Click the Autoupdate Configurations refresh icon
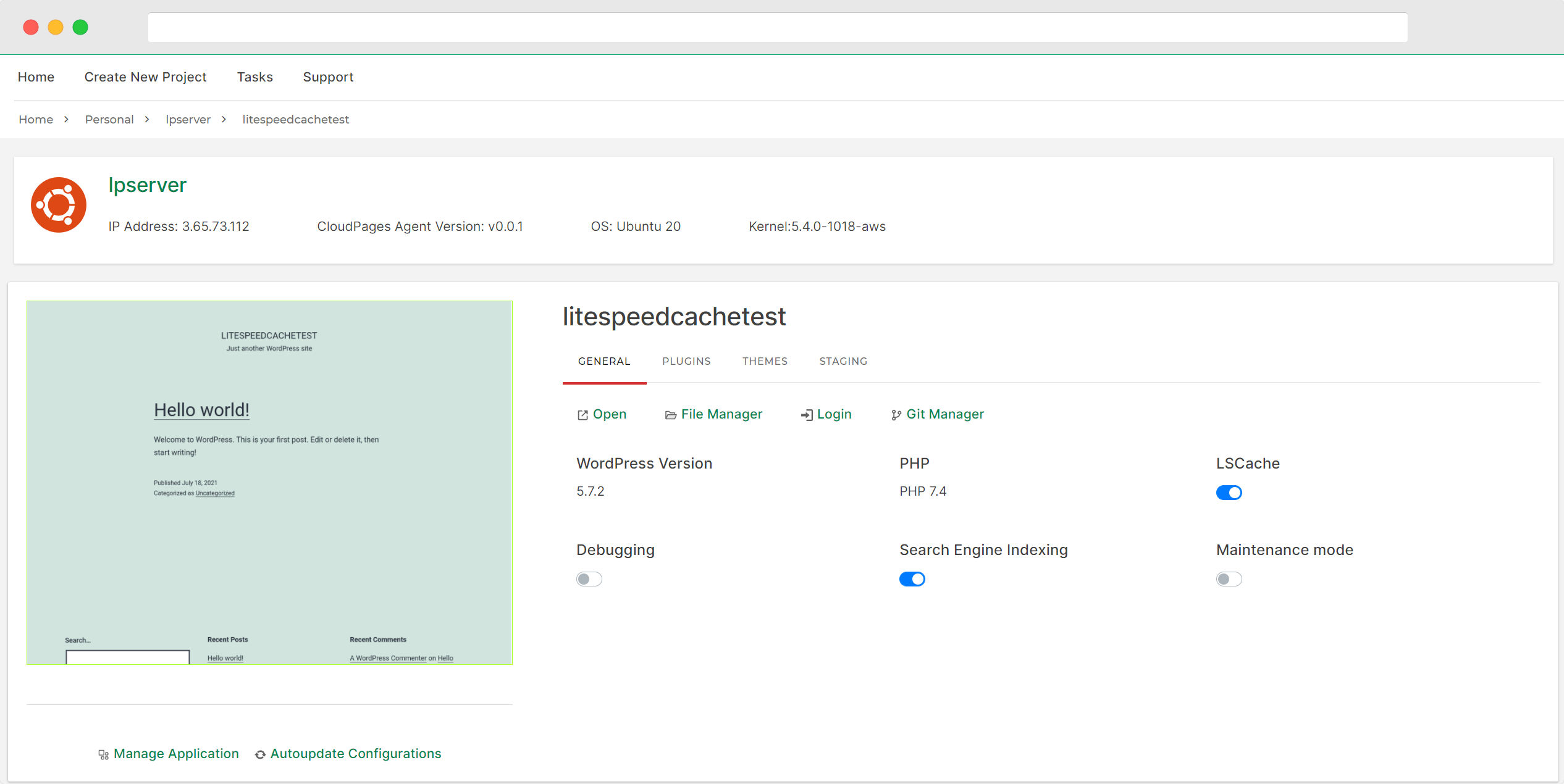This screenshot has width=1564, height=784. 260,754
